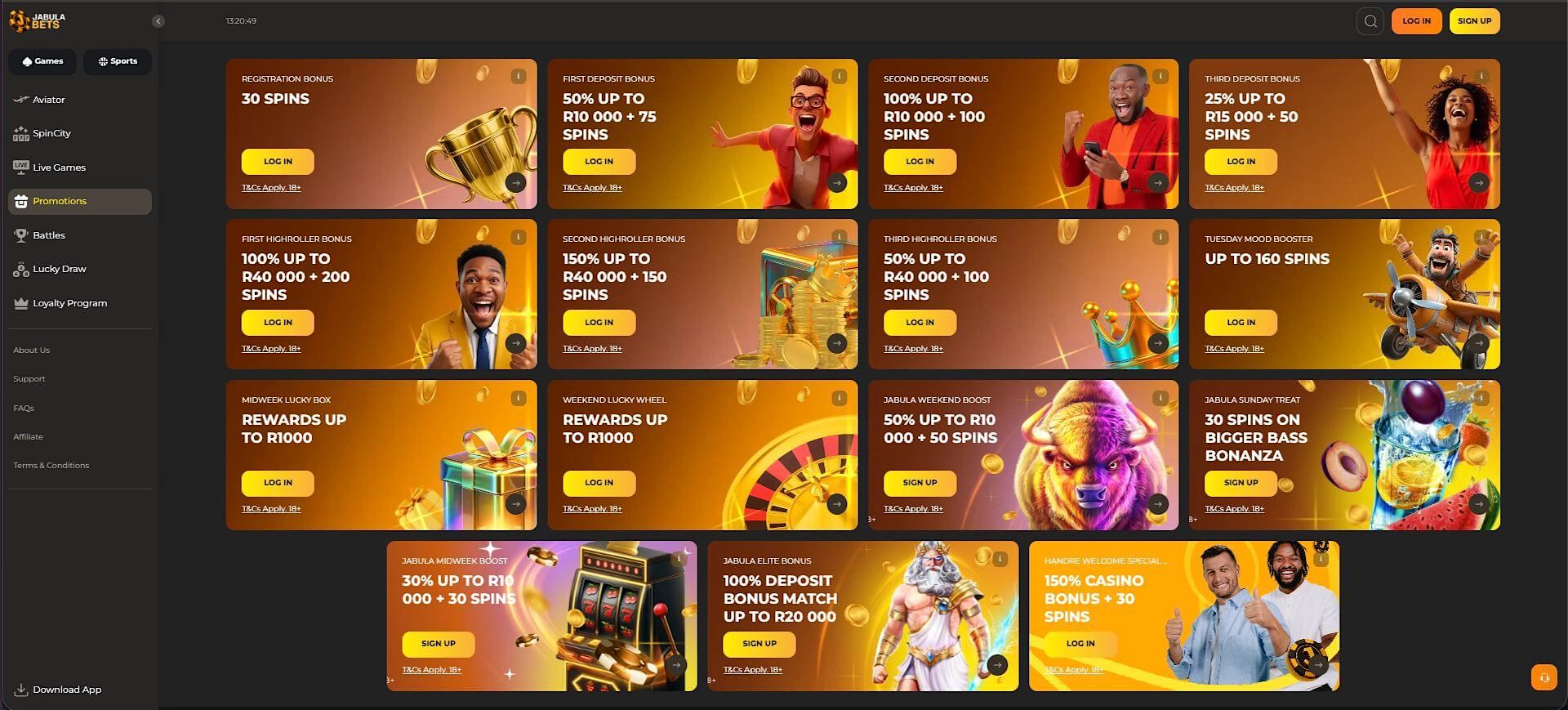This screenshot has height=710, width=1568.
Task: Open the live support chat icon
Action: coord(1543,677)
